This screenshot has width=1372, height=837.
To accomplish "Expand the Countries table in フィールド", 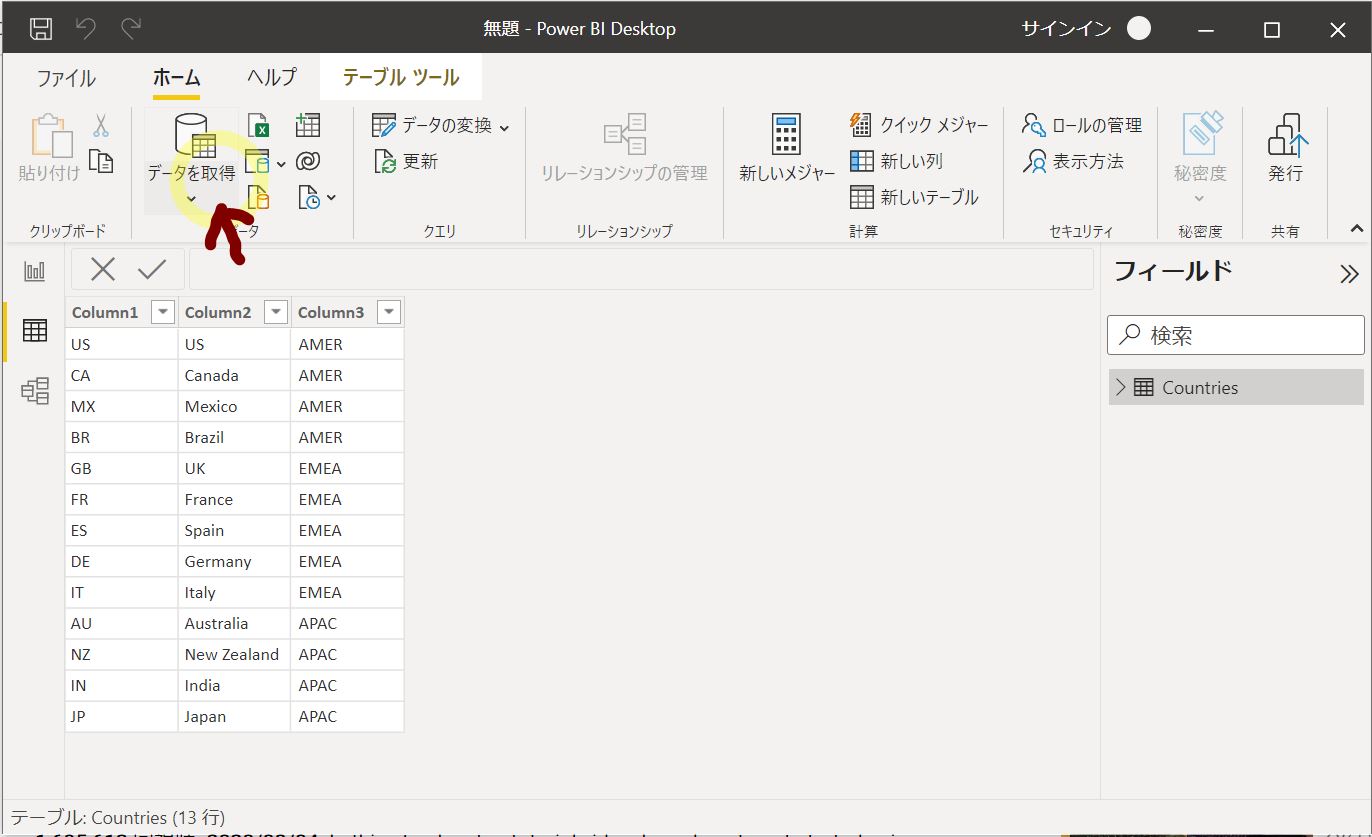I will point(1121,387).
